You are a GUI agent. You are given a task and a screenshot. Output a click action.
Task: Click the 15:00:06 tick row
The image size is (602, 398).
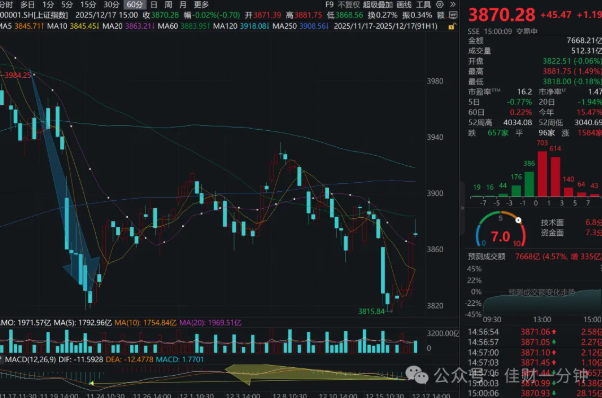click(x=535, y=393)
